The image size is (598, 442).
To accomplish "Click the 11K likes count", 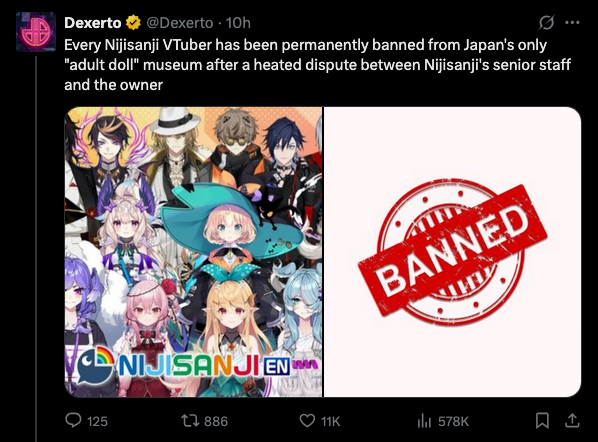I will pyautogui.click(x=330, y=421).
